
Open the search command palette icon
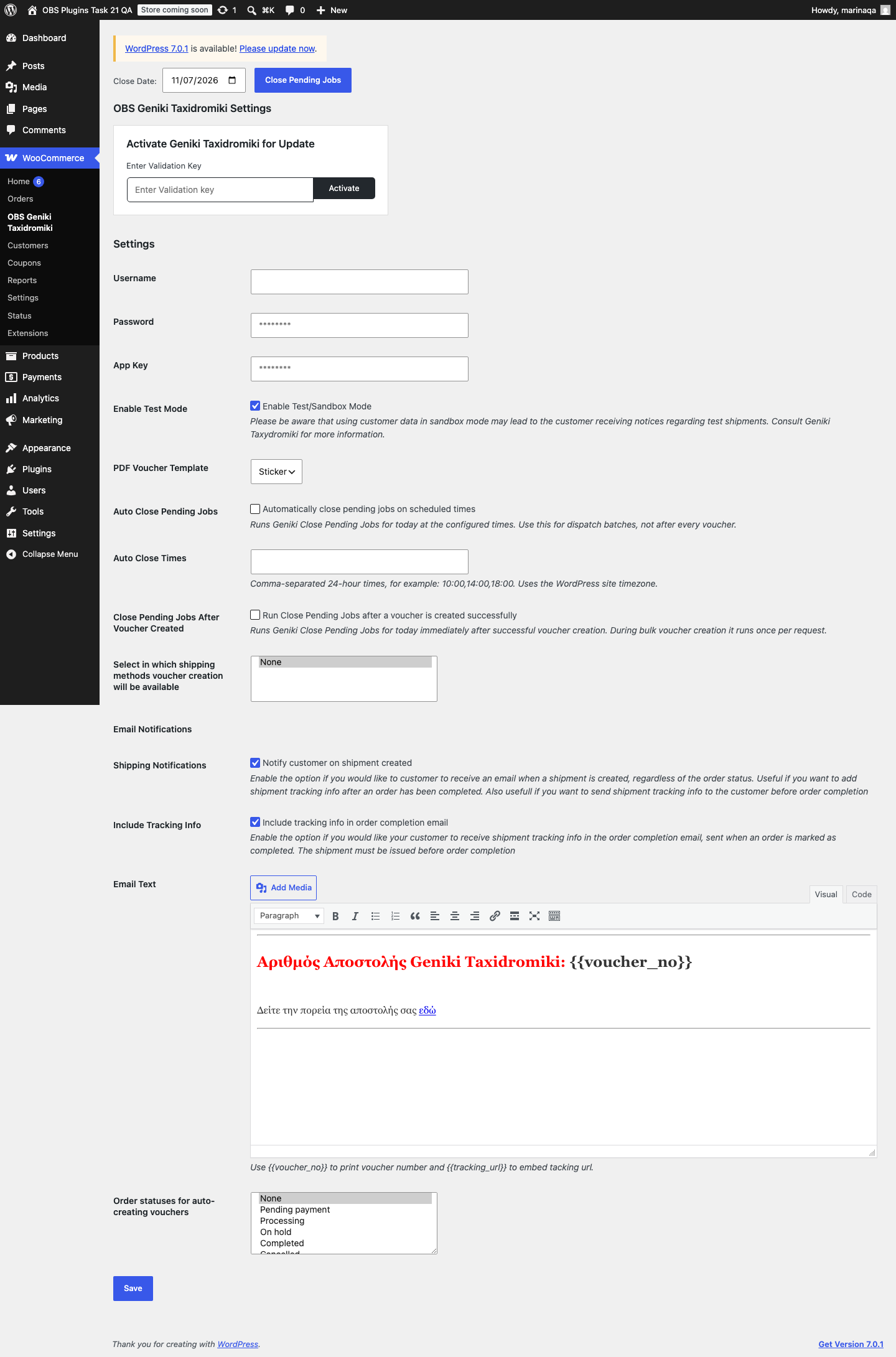pos(251,10)
